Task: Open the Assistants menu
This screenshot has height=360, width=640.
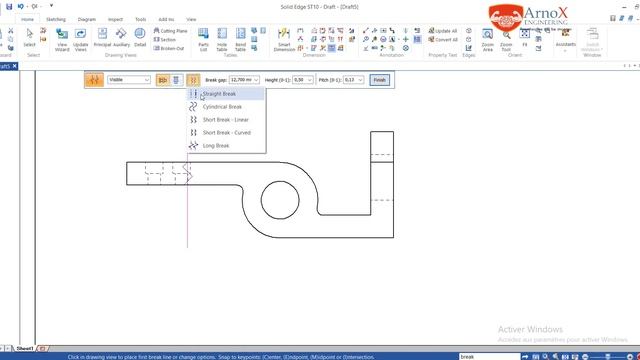Action: click(566, 40)
